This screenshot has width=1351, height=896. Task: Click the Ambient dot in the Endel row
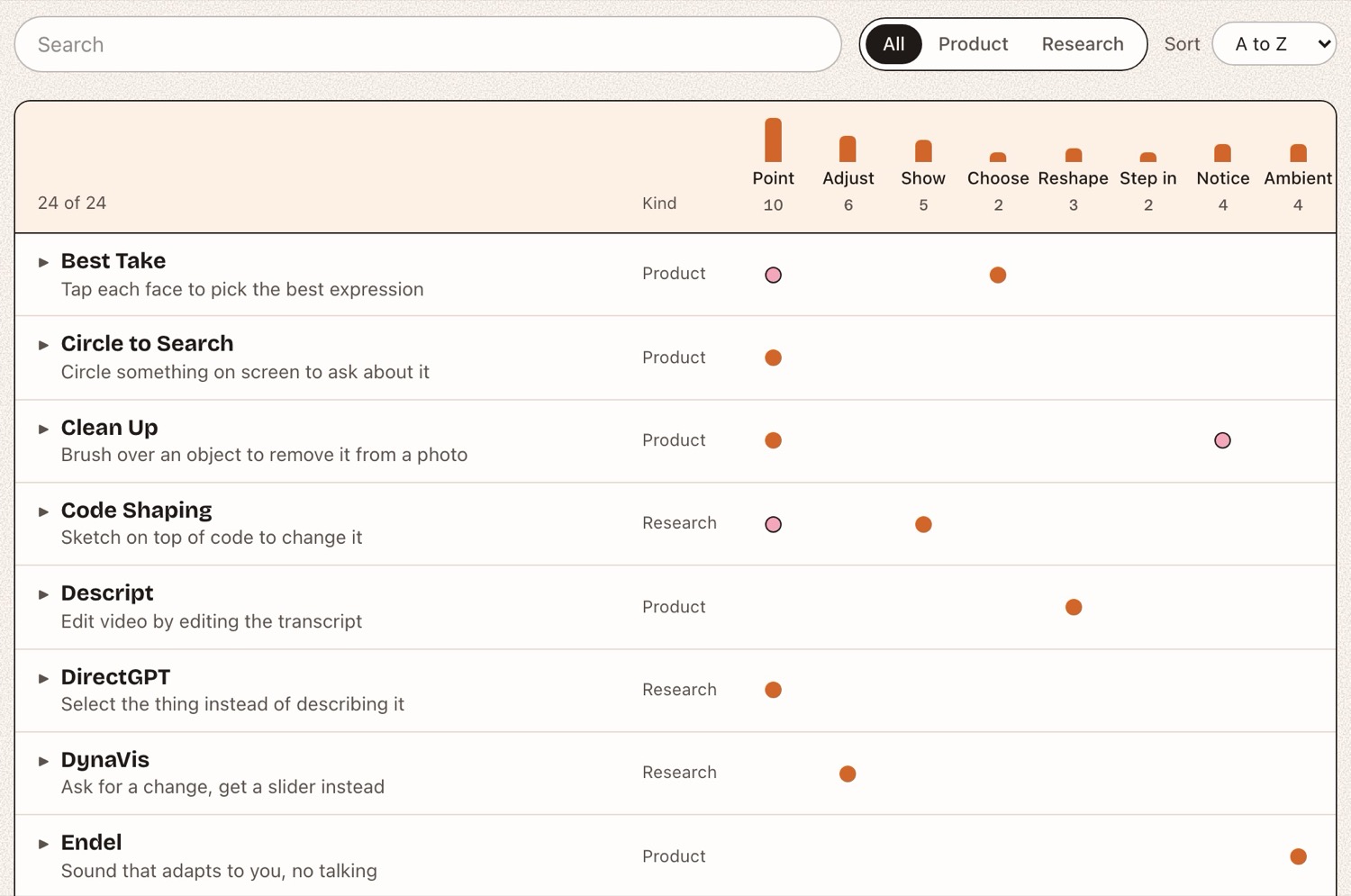pos(1298,856)
